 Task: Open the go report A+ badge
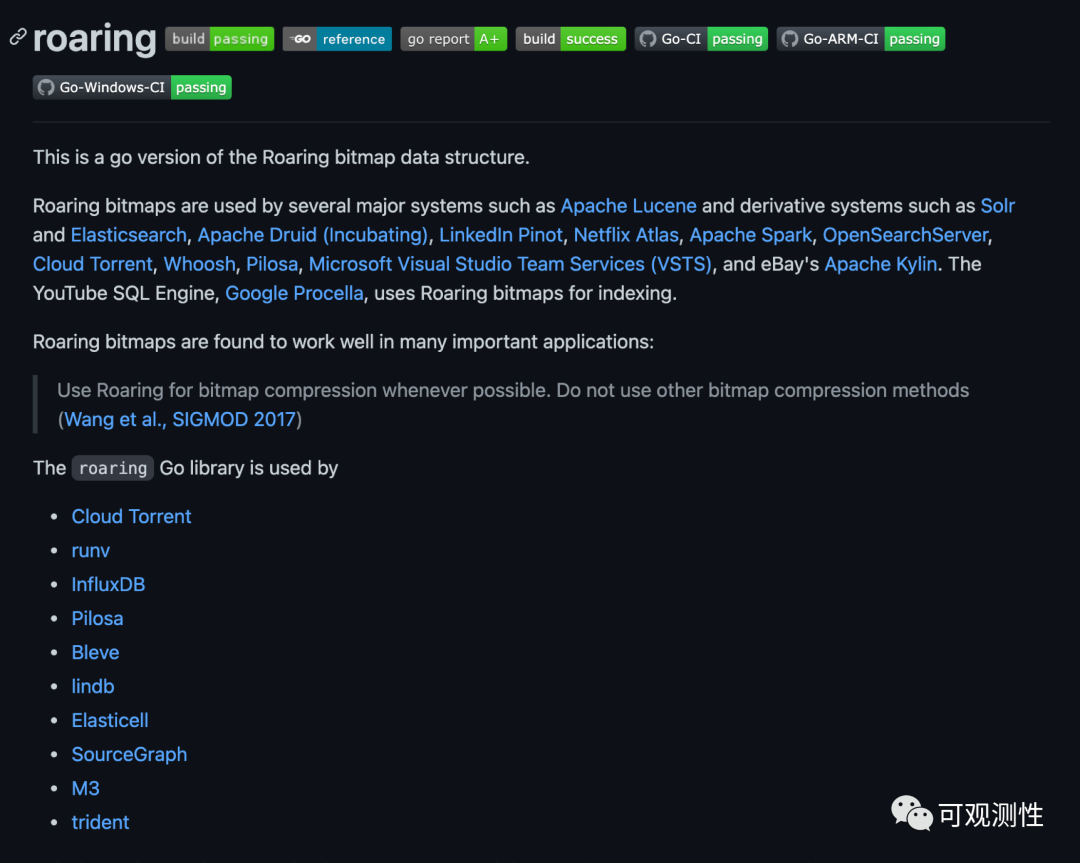[x=454, y=39]
